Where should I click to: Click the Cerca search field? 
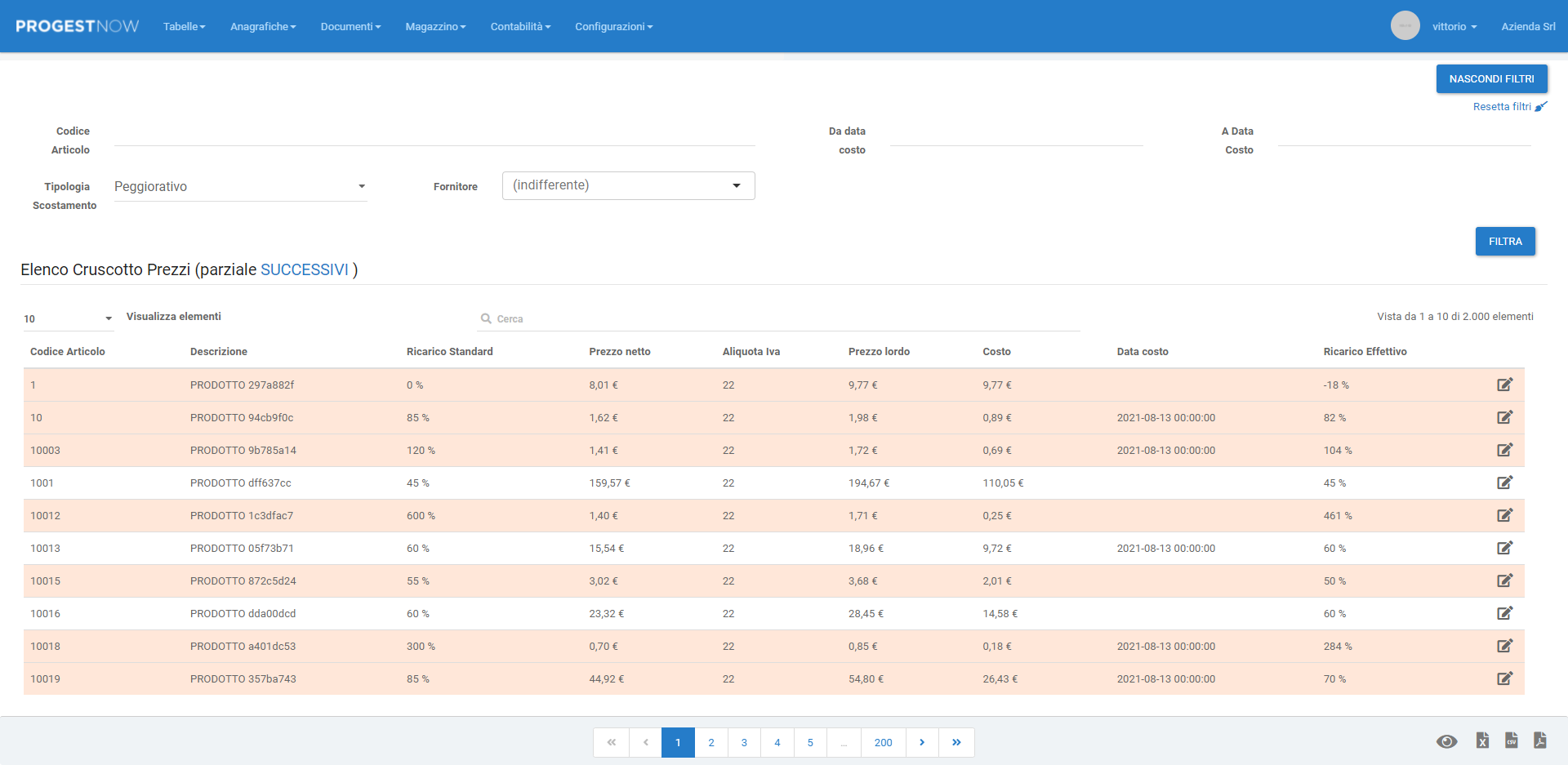[779, 318]
